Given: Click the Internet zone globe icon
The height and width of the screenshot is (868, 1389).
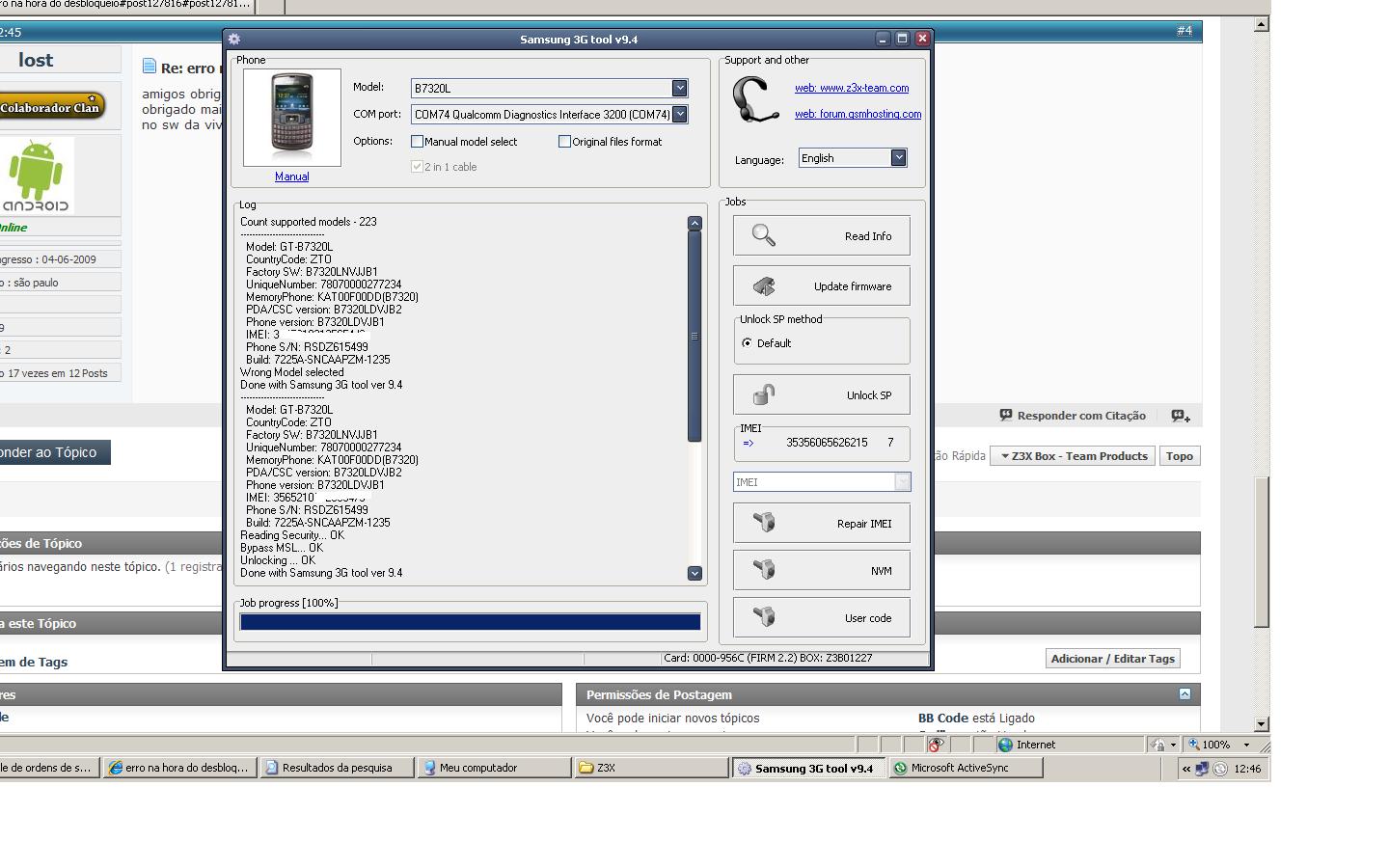Looking at the screenshot, I should 1005,745.
